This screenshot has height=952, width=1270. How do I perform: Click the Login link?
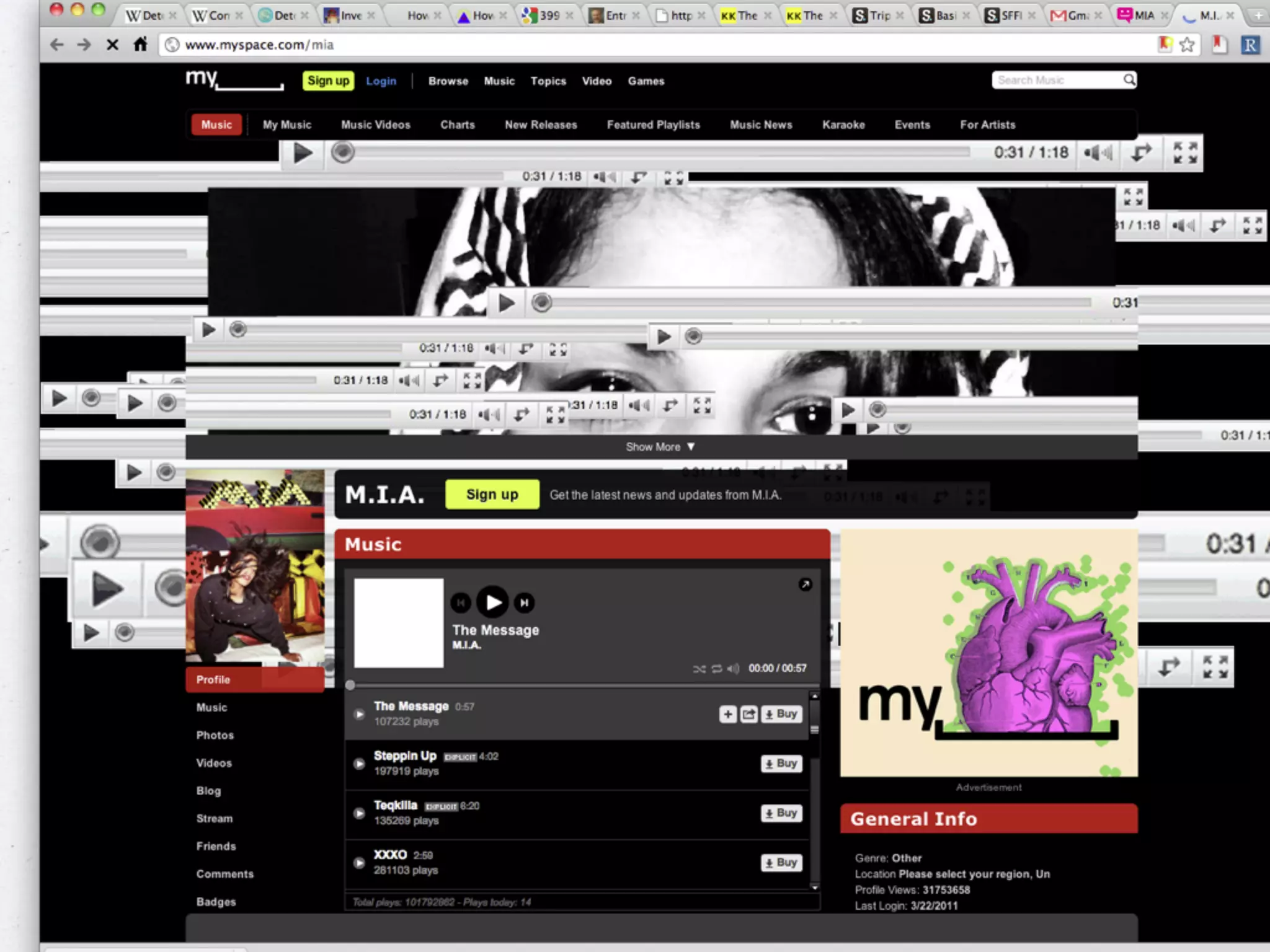(381, 81)
